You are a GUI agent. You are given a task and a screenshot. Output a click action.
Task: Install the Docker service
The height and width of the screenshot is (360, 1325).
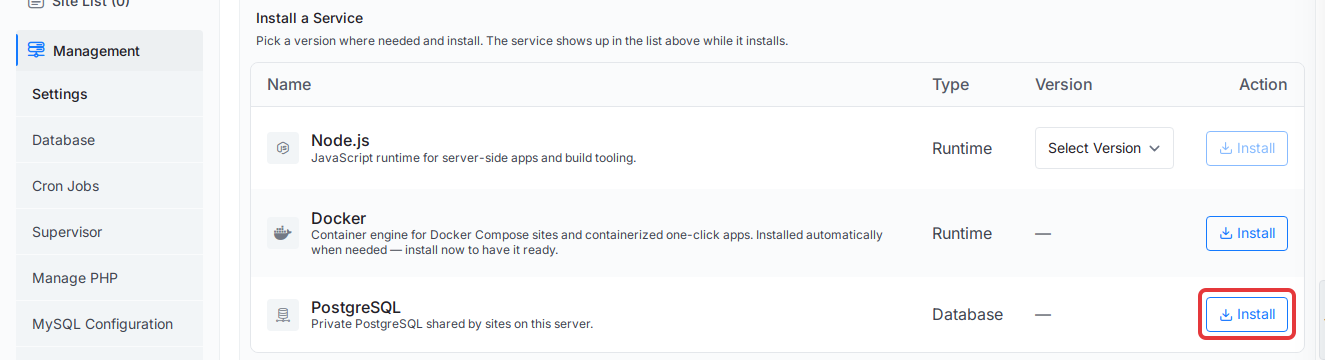[x=1247, y=233]
